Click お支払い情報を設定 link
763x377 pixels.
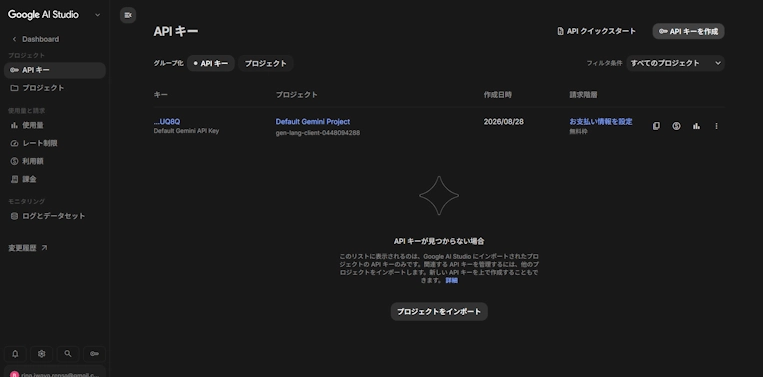(x=601, y=122)
